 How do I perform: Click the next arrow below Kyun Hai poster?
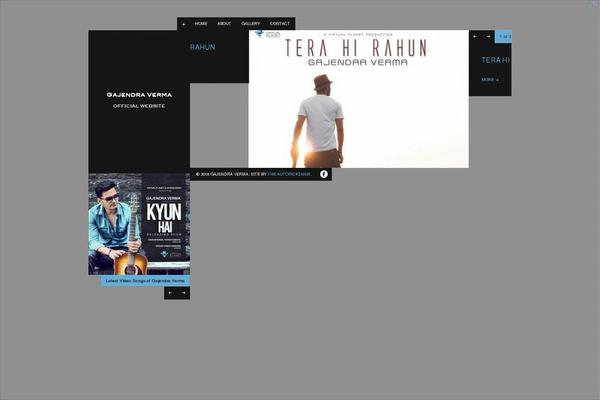183,293
